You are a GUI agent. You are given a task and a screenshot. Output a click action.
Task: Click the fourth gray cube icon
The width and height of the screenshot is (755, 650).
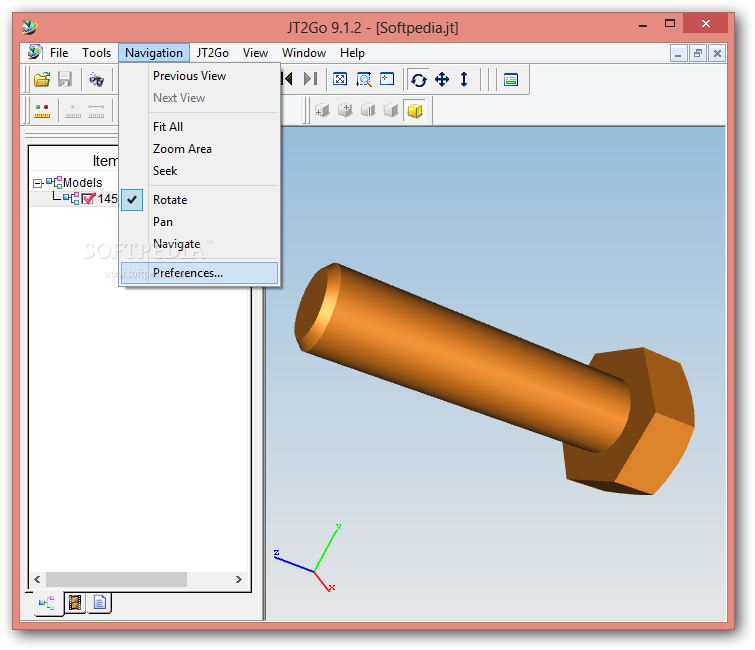click(x=391, y=110)
